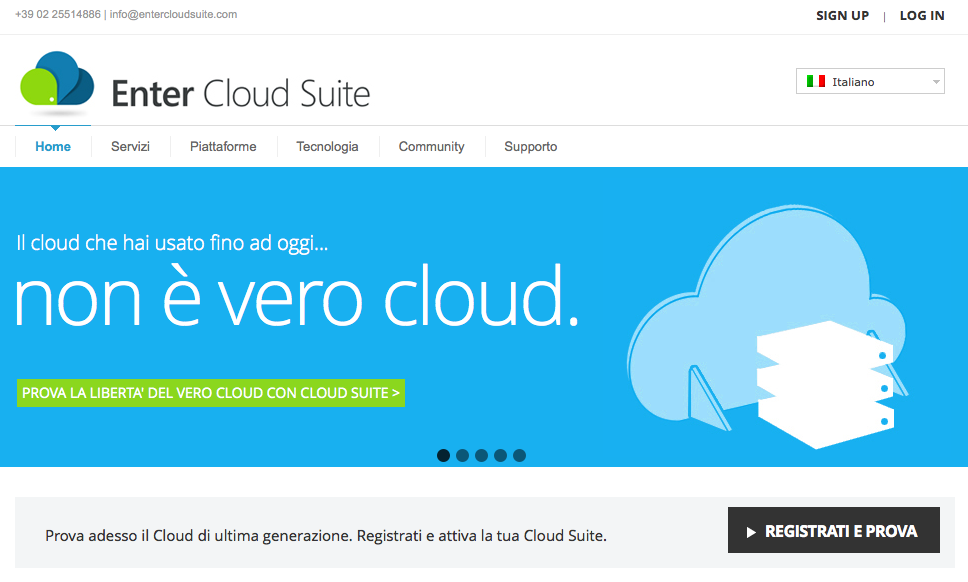Image resolution: width=968 pixels, height=582 pixels.
Task: Select the first carousel dot
Action: coord(443,455)
